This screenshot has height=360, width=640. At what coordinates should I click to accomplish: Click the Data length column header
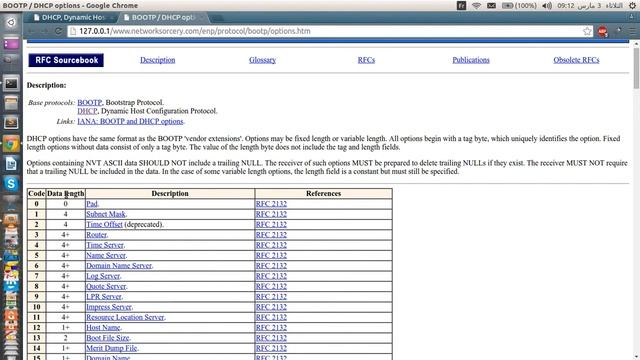click(65, 193)
